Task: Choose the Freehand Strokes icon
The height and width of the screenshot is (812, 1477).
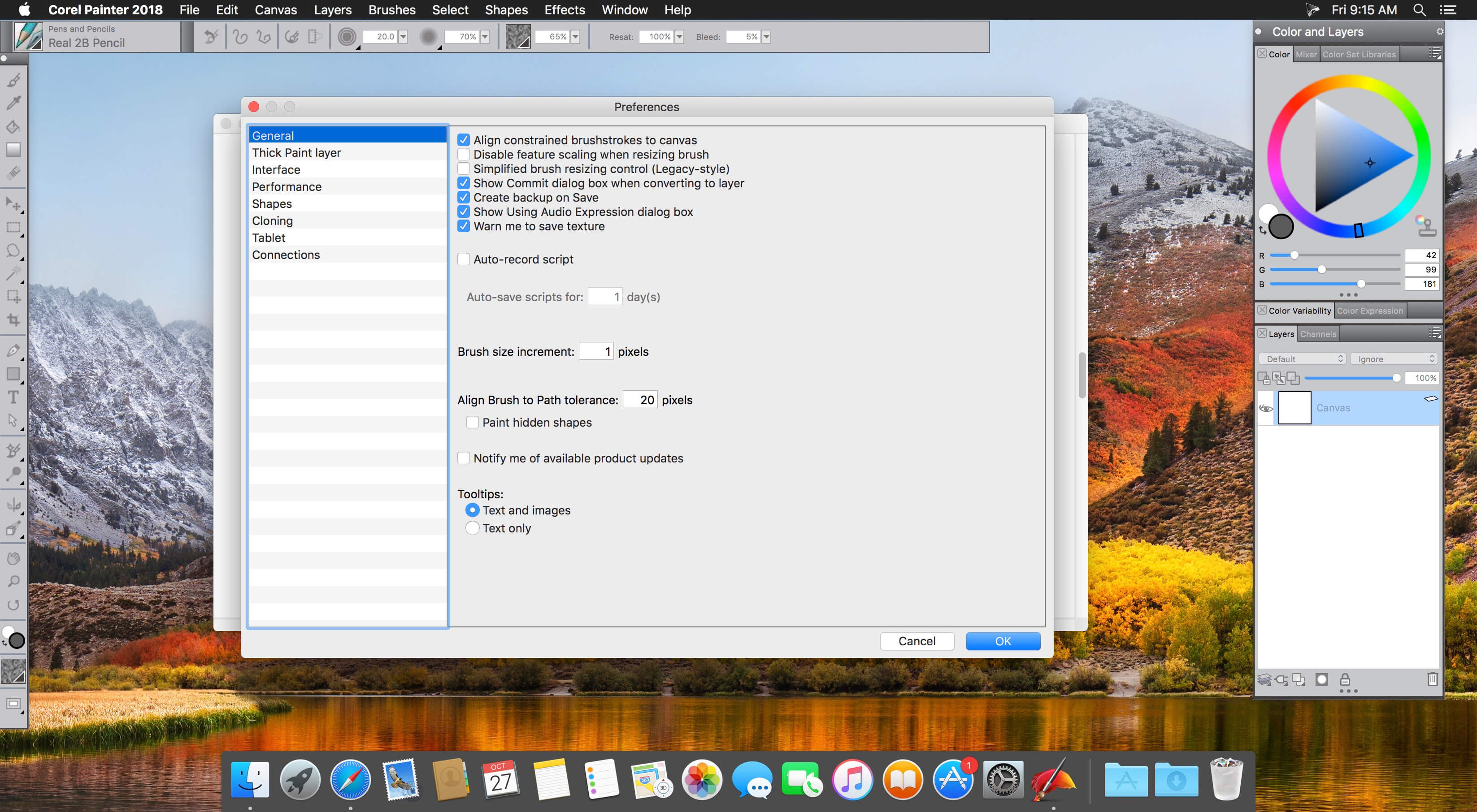Action: coord(240,37)
